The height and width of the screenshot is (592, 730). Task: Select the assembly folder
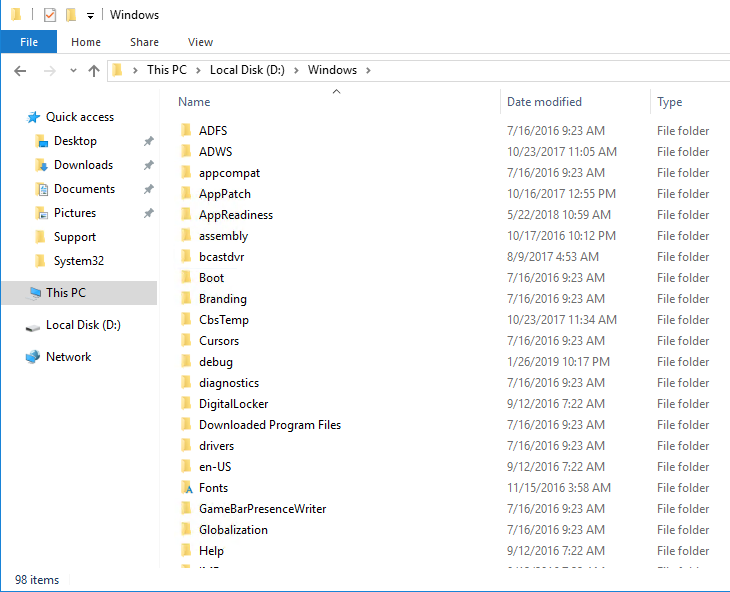(x=223, y=236)
